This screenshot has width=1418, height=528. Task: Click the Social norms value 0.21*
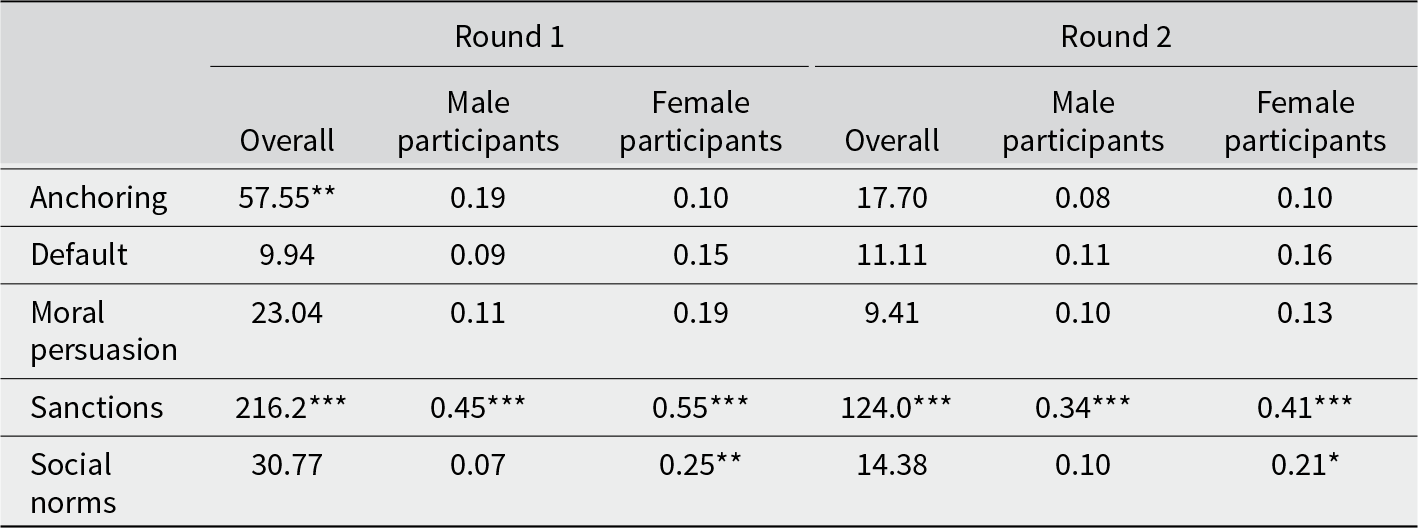[x=1305, y=464]
